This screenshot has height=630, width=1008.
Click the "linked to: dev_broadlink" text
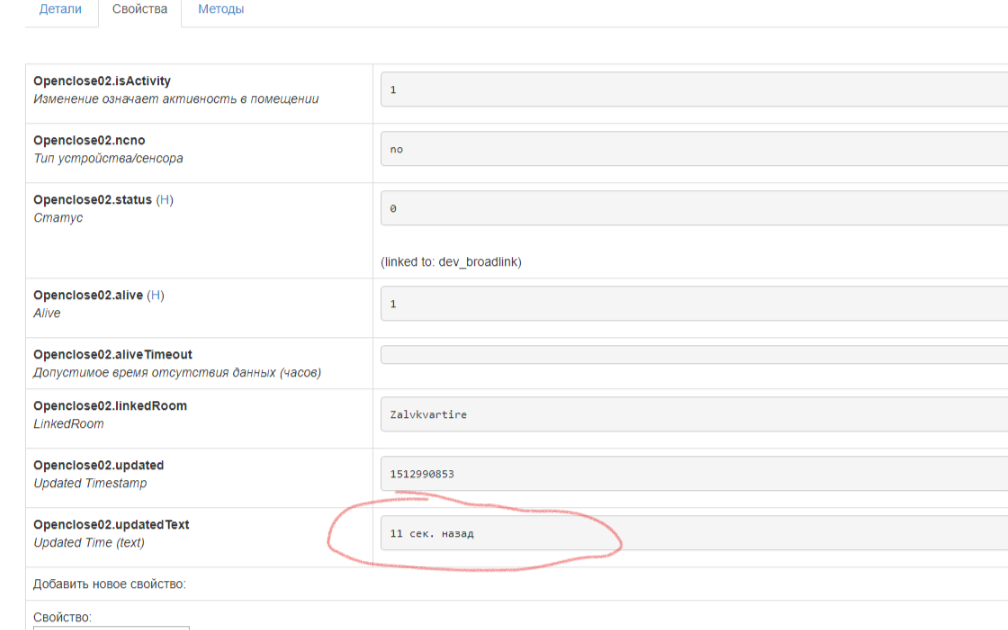[x=451, y=262]
